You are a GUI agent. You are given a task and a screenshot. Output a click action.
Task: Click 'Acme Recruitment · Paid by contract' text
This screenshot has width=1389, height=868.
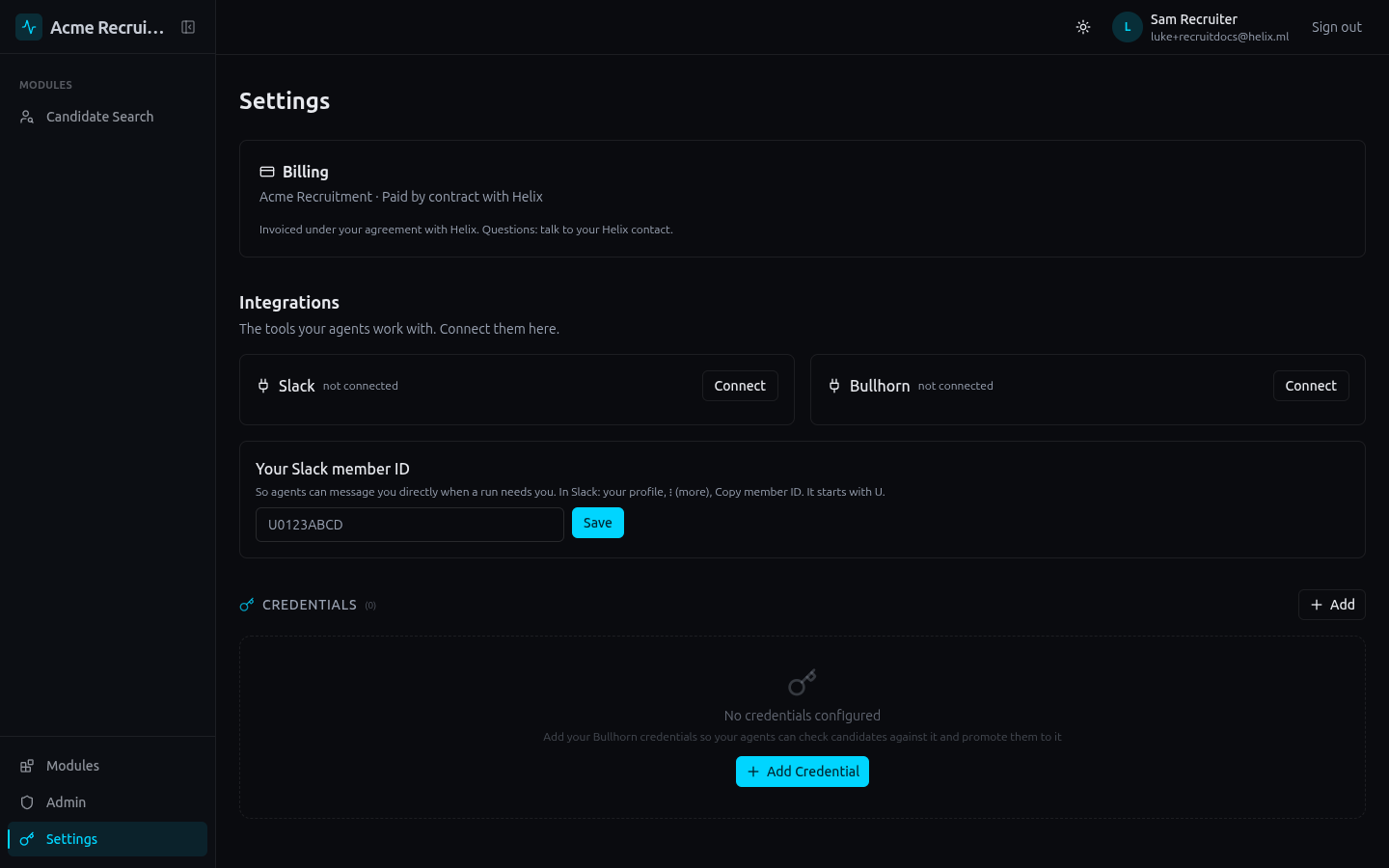(x=401, y=197)
